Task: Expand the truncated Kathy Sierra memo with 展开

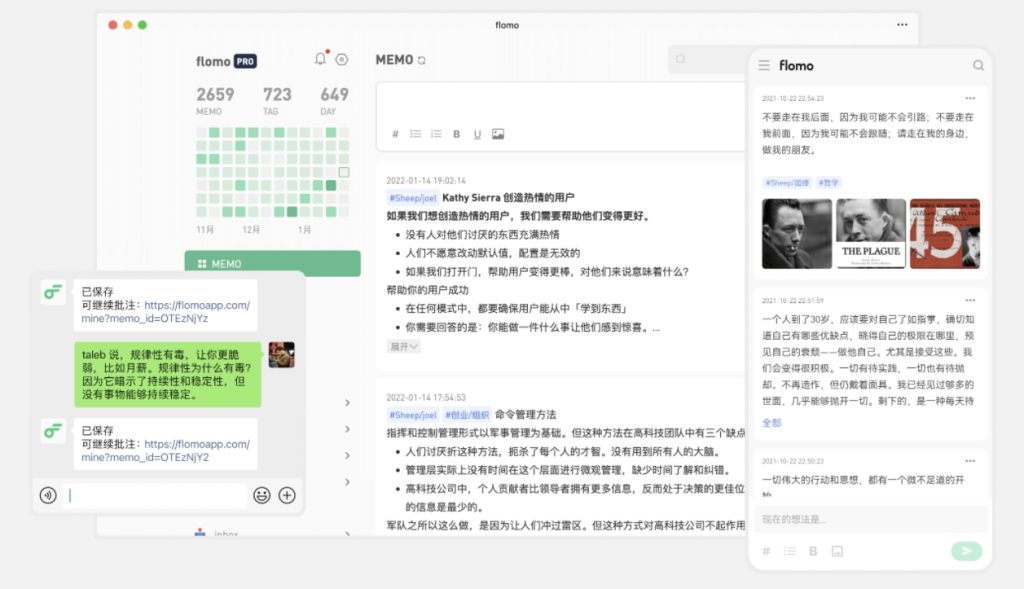Action: point(404,346)
